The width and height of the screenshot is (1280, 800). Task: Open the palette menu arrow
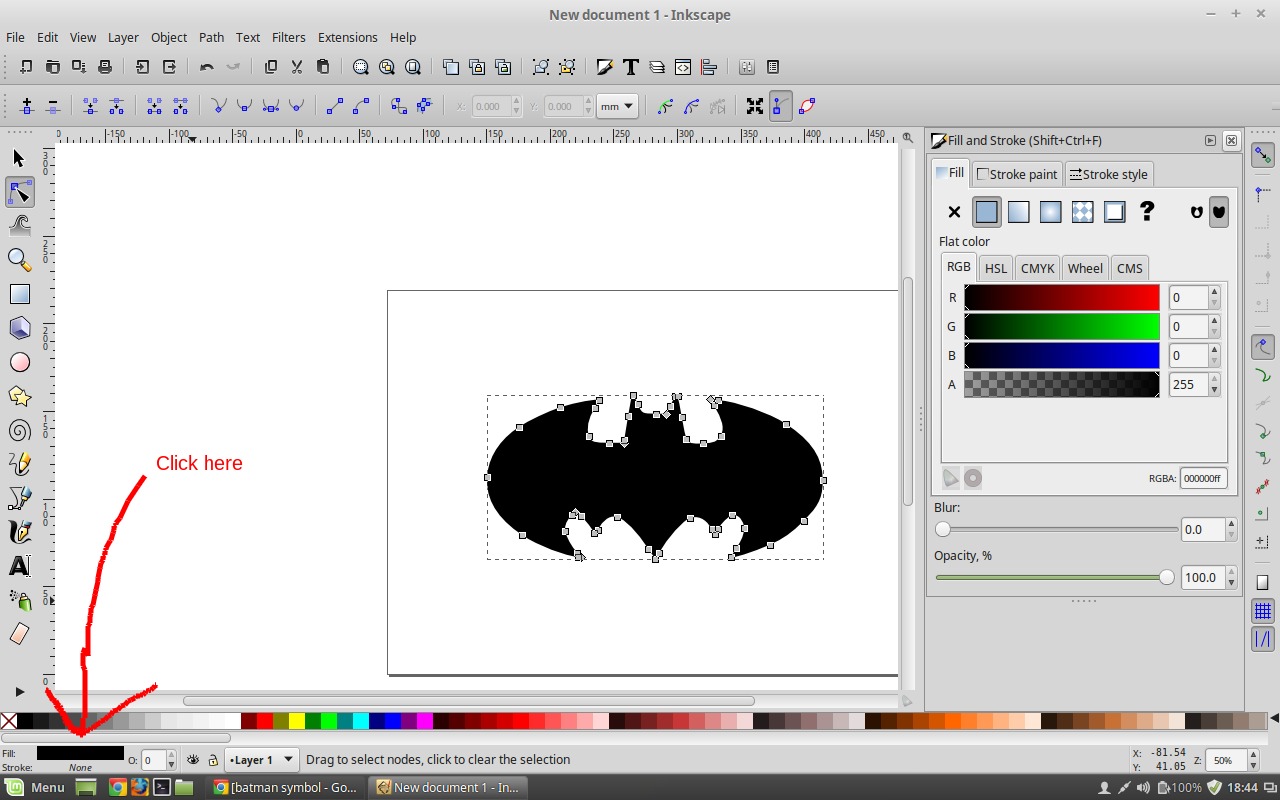(x=1274, y=719)
